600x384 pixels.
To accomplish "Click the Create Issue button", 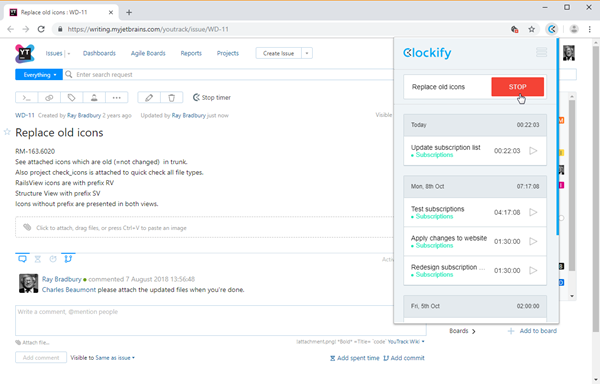I will 279,53.
